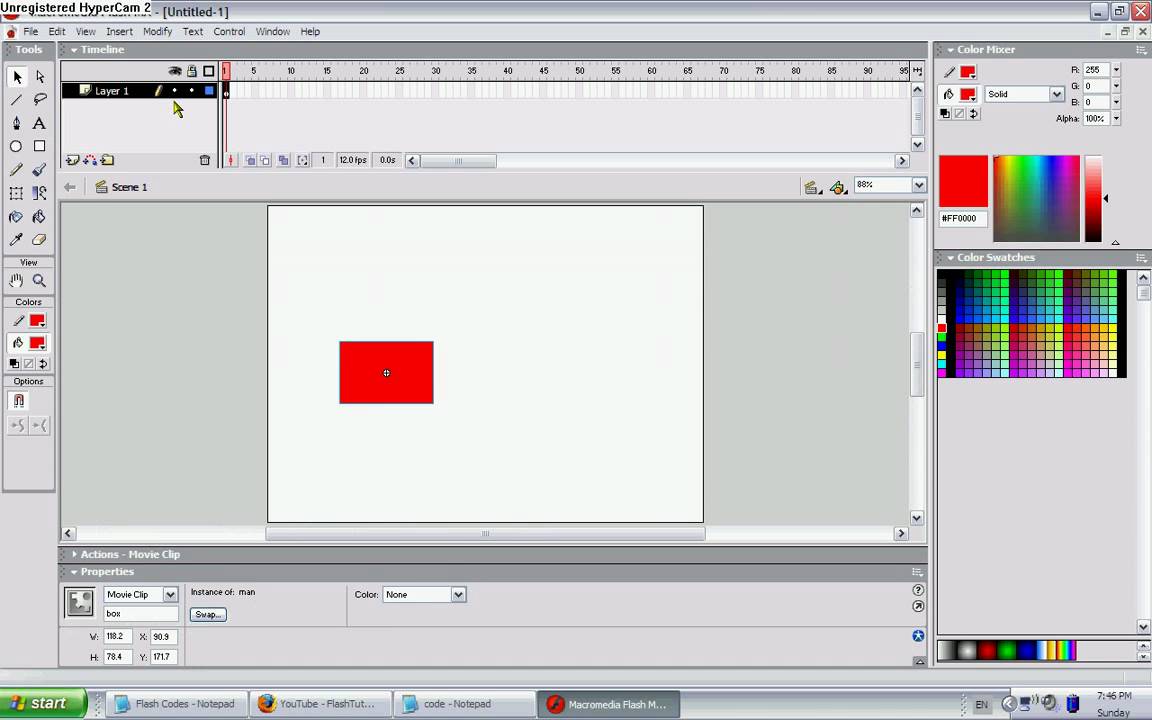Switch to YouTube Firefox taskbar window
1152x720 pixels.
tap(319, 704)
